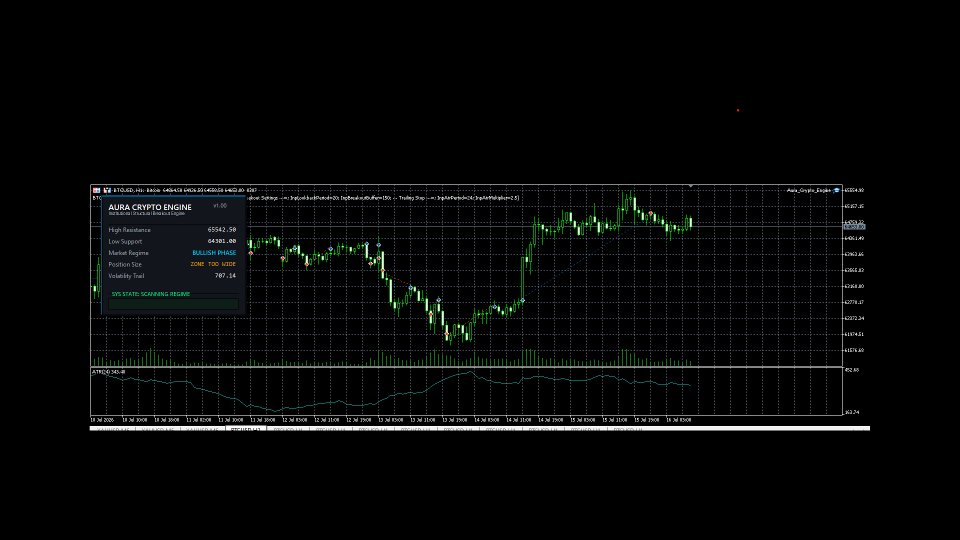Click the Market Regime label
The height and width of the screenshot is (540, 960).
pos(129,253)
